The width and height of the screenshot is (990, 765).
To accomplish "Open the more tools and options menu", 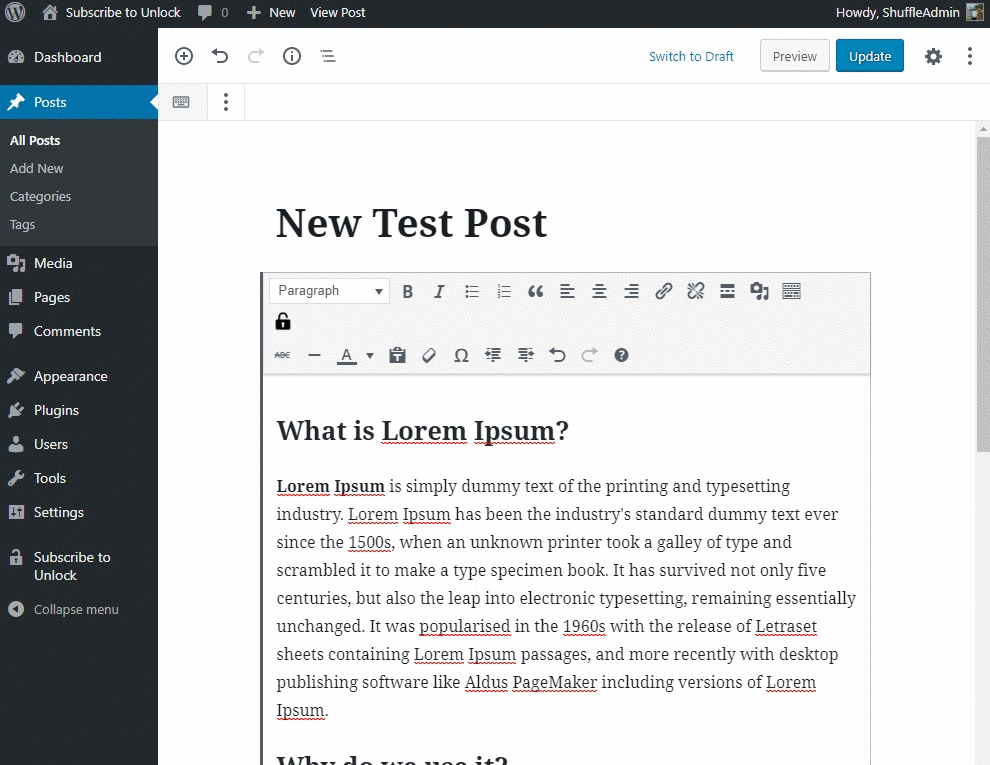I will pyautogui.click(x=970, y=56).
